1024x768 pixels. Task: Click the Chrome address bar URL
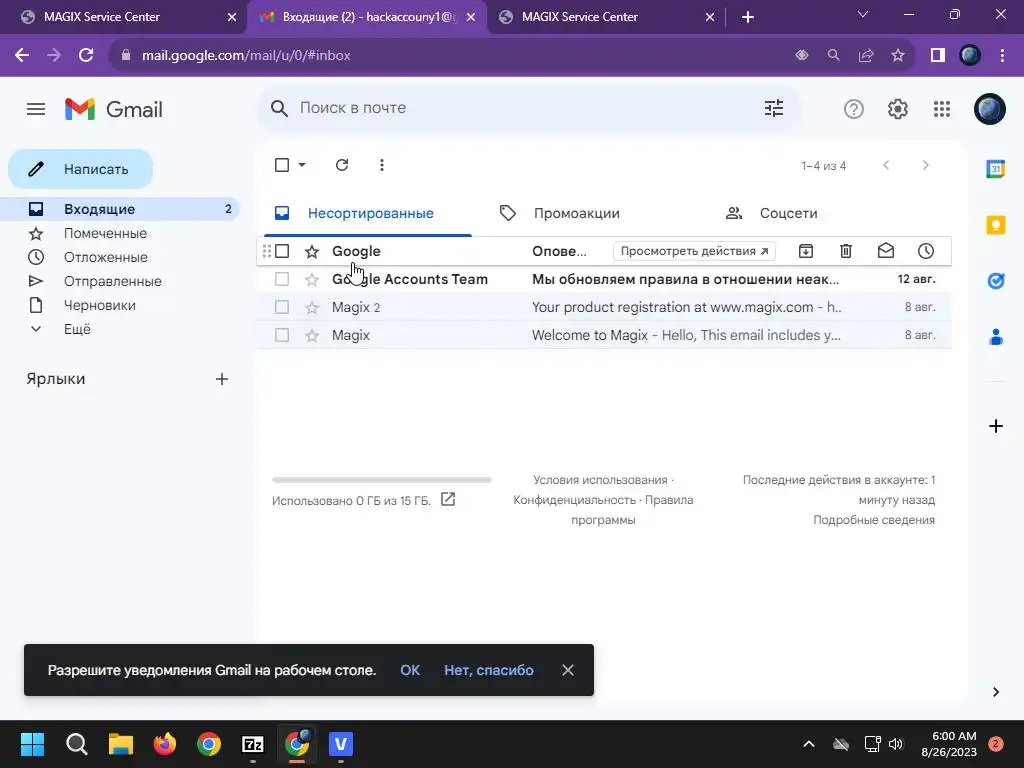(246, 56)
